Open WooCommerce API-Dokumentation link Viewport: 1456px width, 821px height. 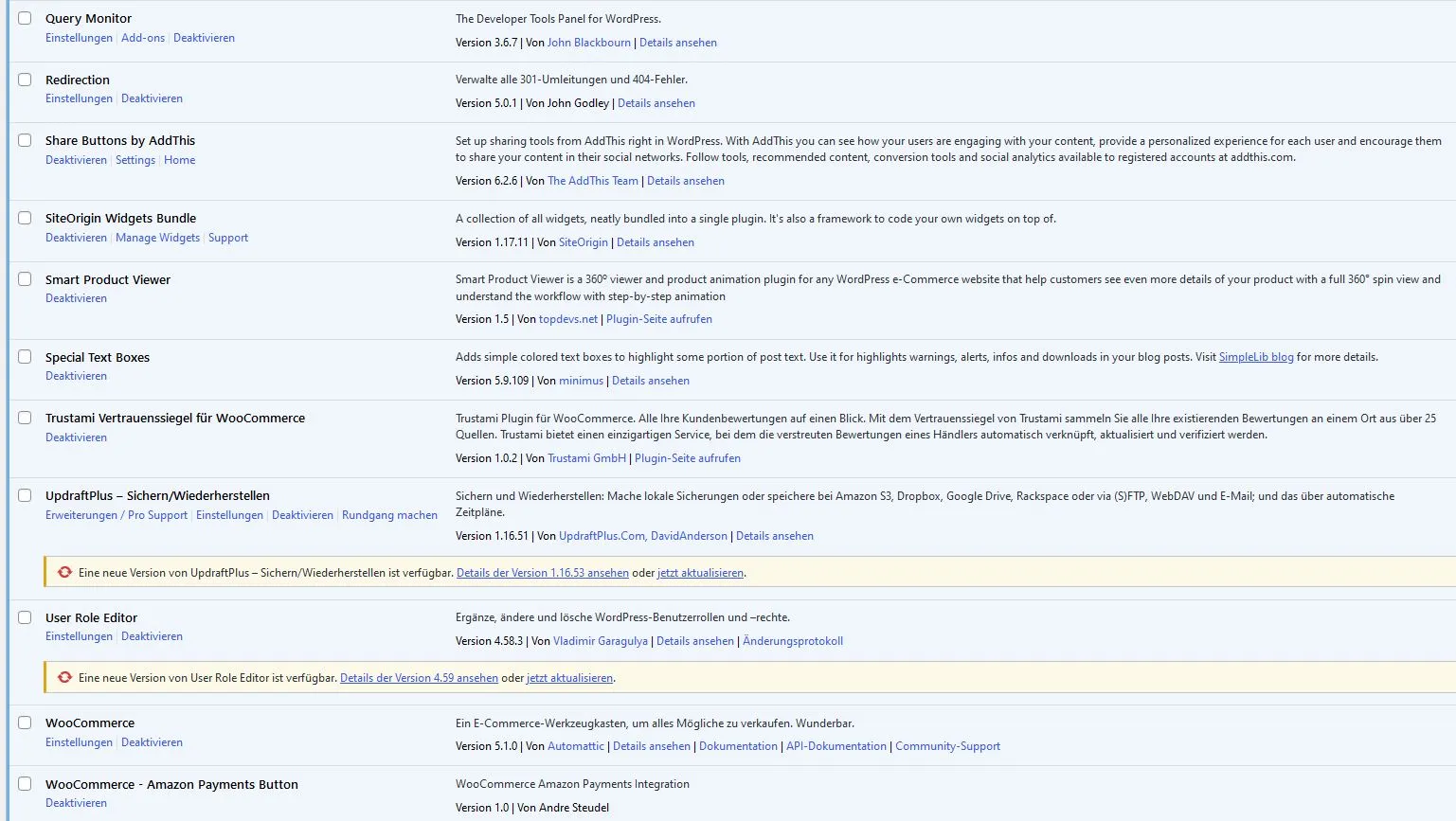pyautogui.click(x=836, y=746)
